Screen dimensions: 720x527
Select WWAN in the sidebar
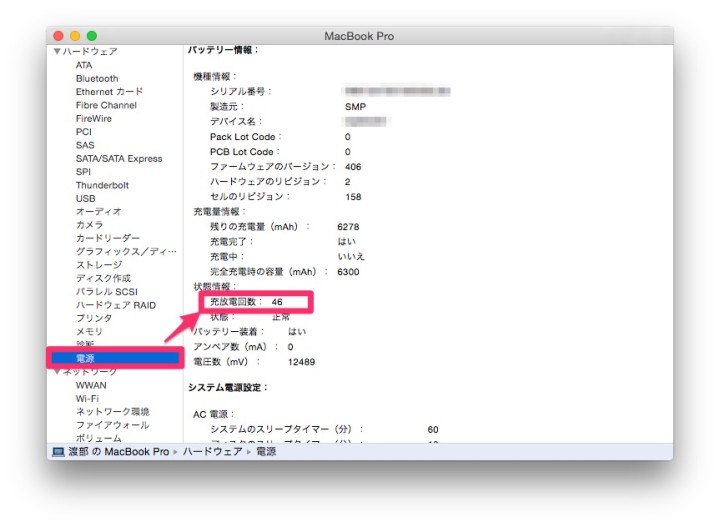coord(91,385)
